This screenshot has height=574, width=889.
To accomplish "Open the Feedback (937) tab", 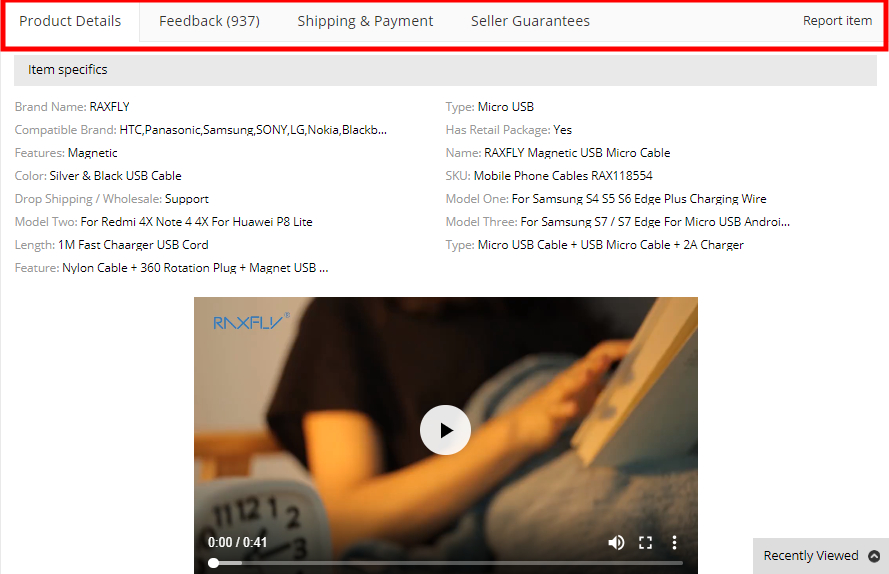I will coord(209,22).
